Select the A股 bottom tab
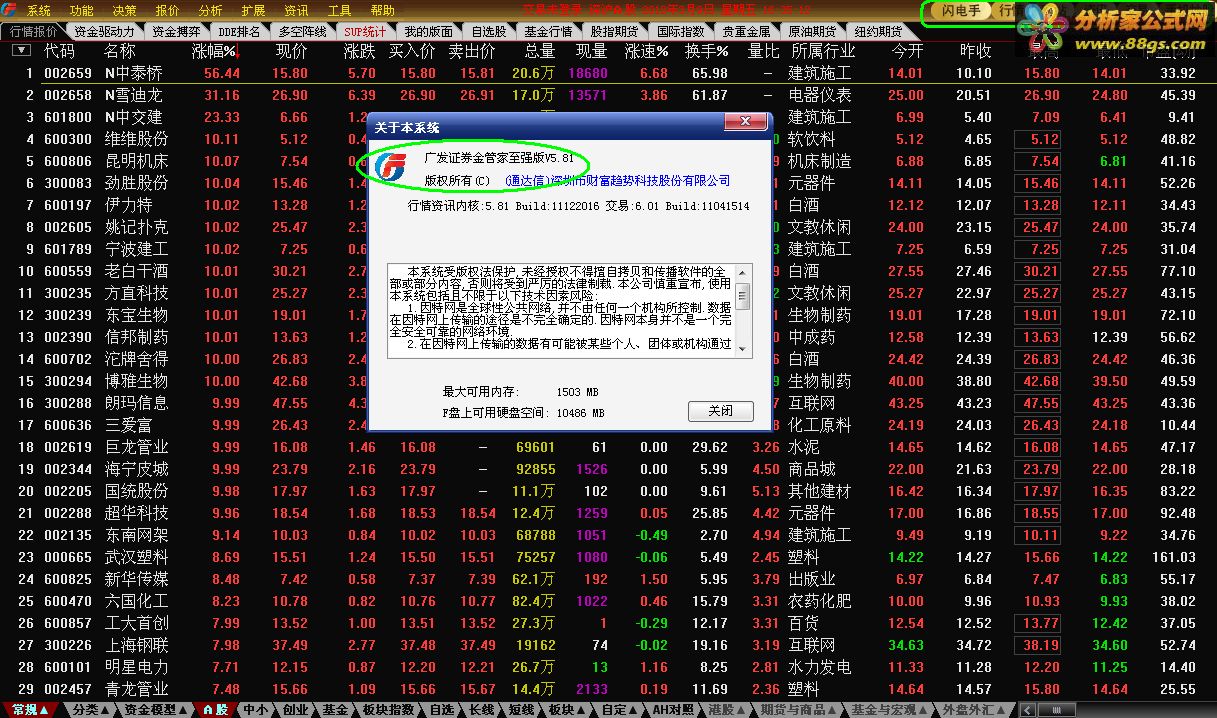Viewport: 1217px width, 718px height. click(215, 709)
